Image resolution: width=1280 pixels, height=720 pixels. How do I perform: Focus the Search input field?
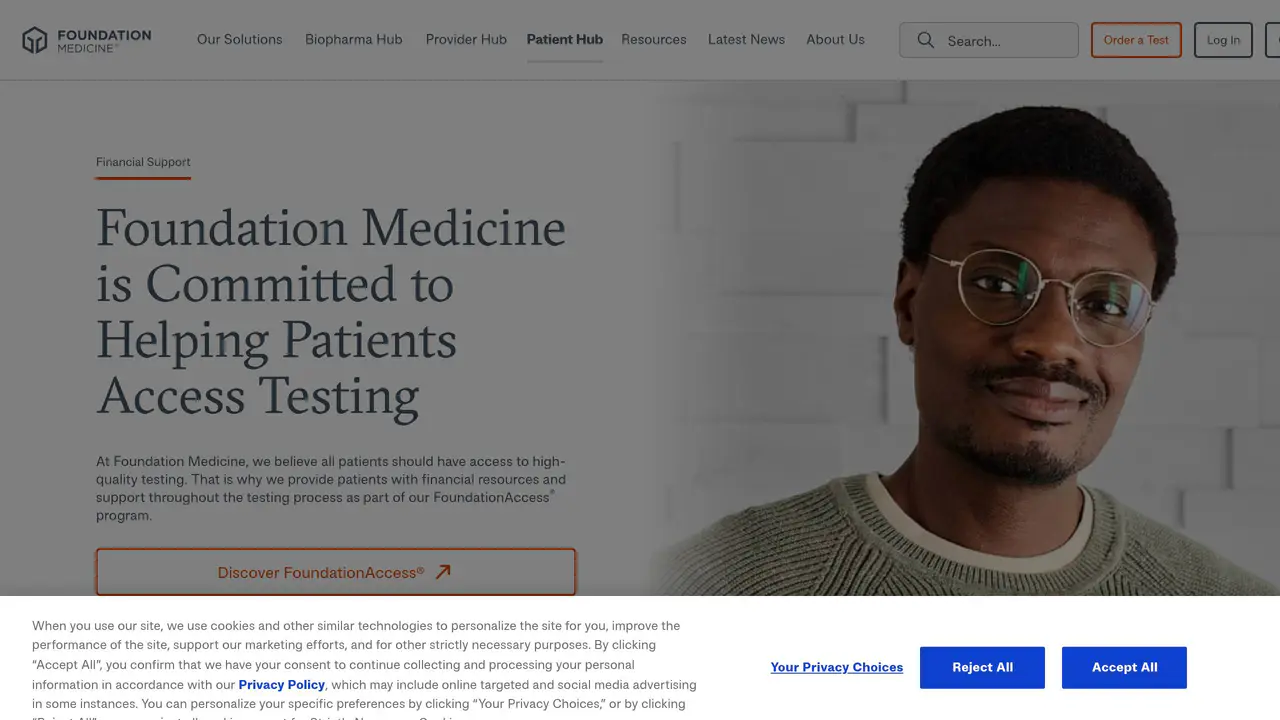989,40
